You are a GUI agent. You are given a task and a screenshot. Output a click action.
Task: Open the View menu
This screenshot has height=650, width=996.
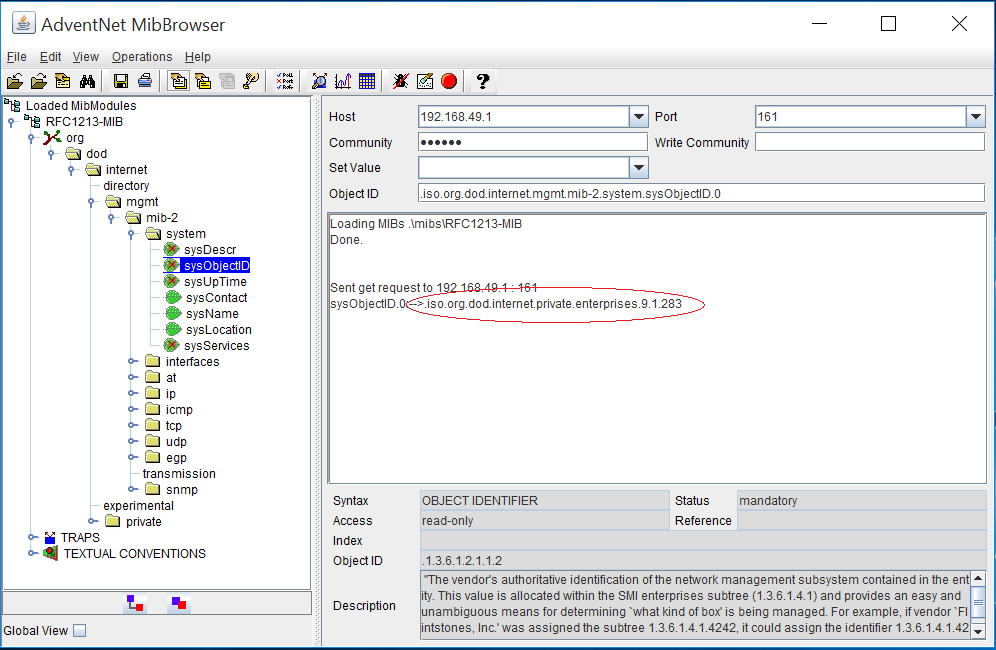[x=86, y=57]
